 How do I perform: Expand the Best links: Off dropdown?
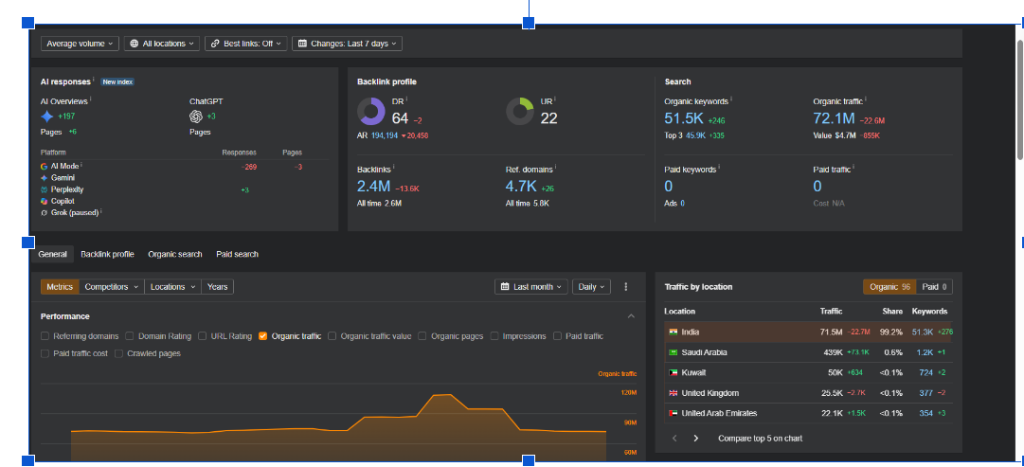(x=246, y=44)
